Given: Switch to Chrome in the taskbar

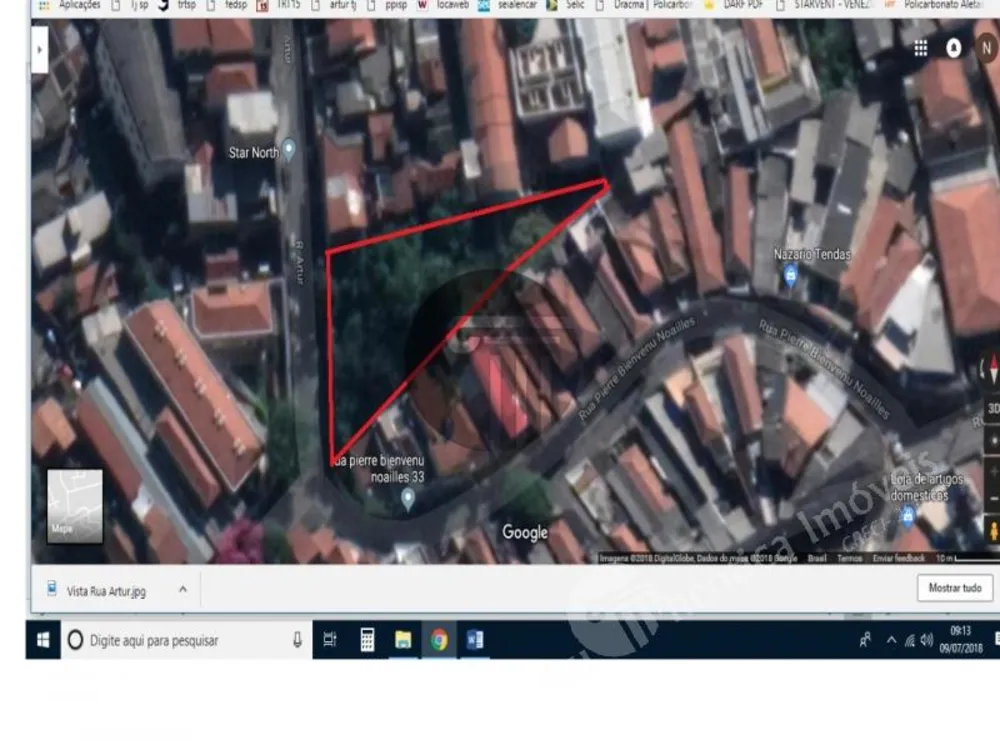Looking at the screenshot, I should pos(439,640).
